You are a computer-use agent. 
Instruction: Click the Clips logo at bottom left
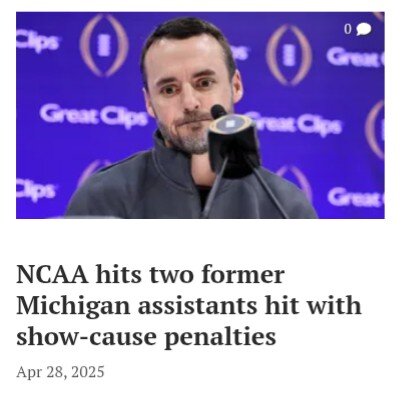(36, 191)
